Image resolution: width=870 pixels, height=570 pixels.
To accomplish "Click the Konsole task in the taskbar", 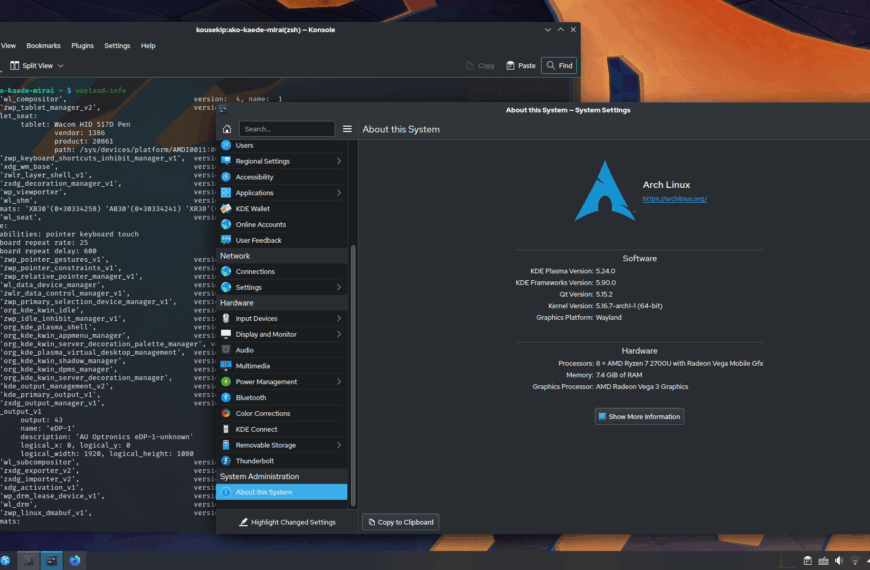I will (28, 561).
